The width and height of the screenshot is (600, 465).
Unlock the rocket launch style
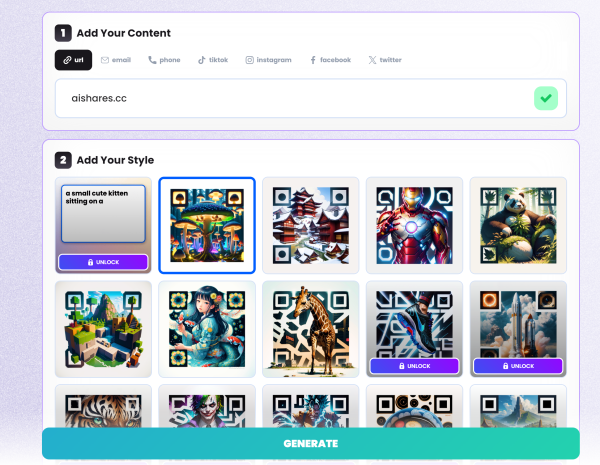(518, 366)
